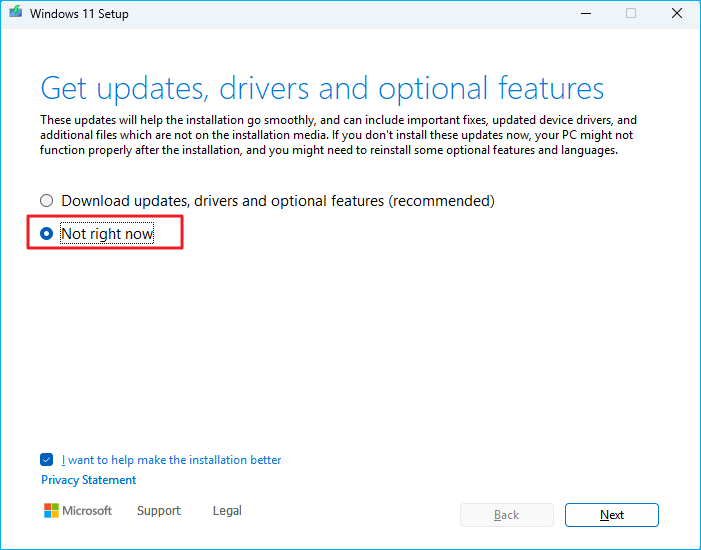This screenshot has width=701, height=550.
Task: Open the Privacy Statement link
Action: point(89,480)
